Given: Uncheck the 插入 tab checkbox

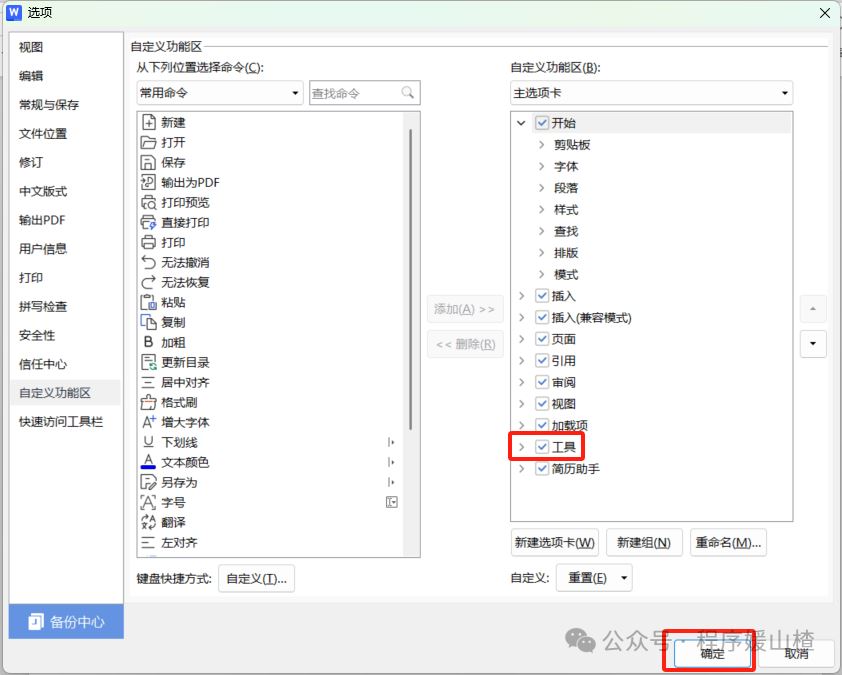Looking at the screenshot, I should (542, 296).
